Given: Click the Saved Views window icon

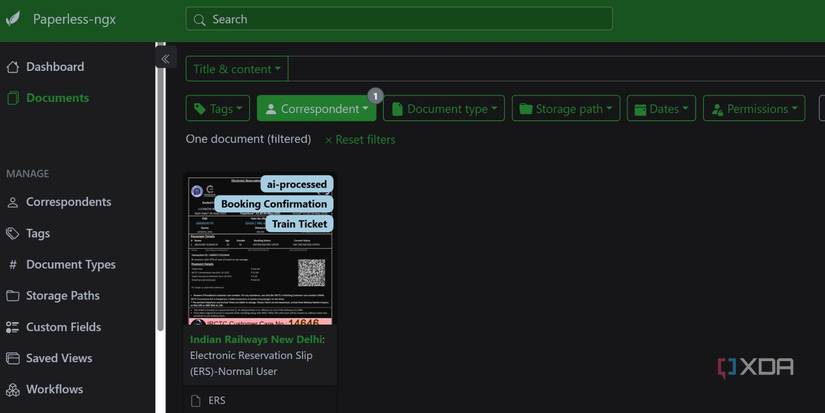Looking at the screenshot, I should (x=13, y=358).
